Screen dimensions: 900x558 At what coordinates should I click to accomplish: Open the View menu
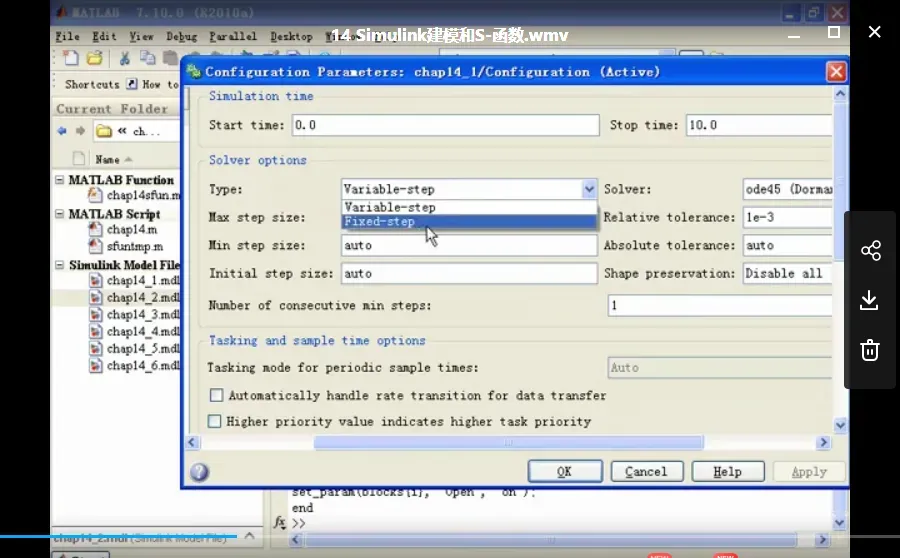coord(141,36)
